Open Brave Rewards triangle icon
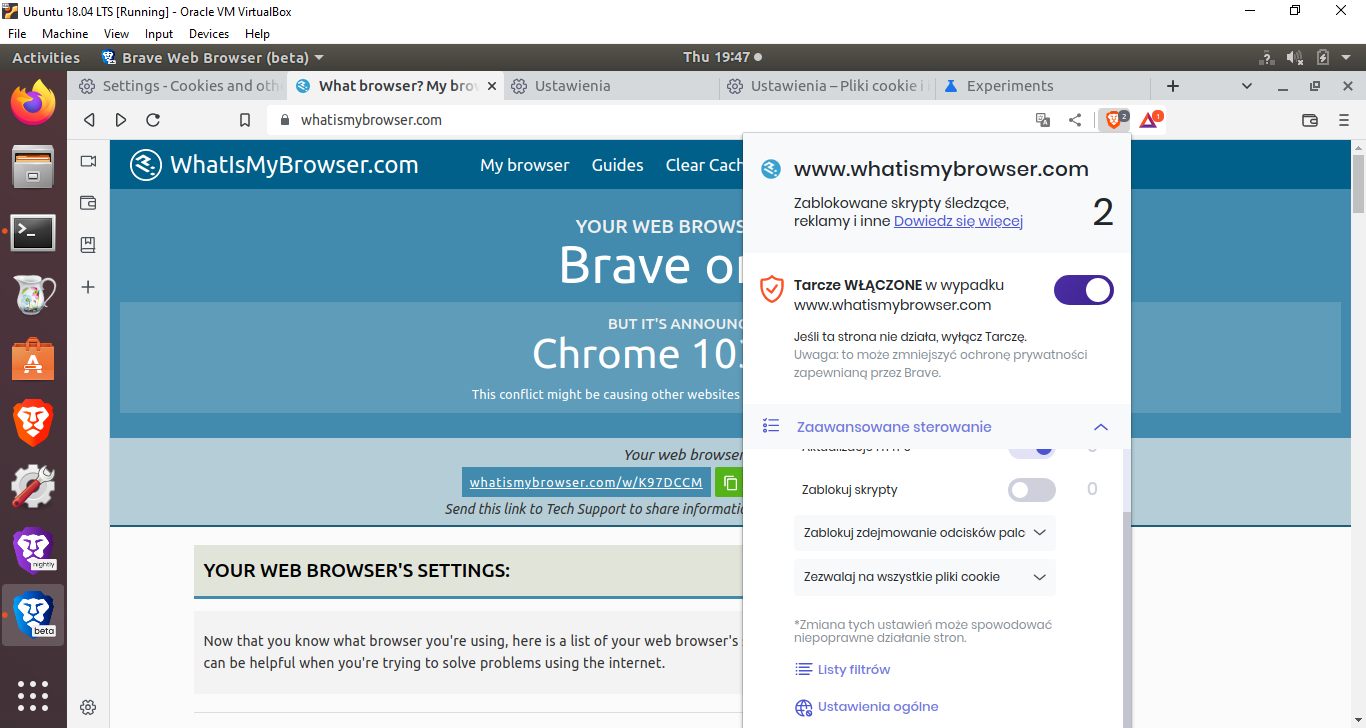The height and width of the screenshot is (728, 1366). [1148, 119]
